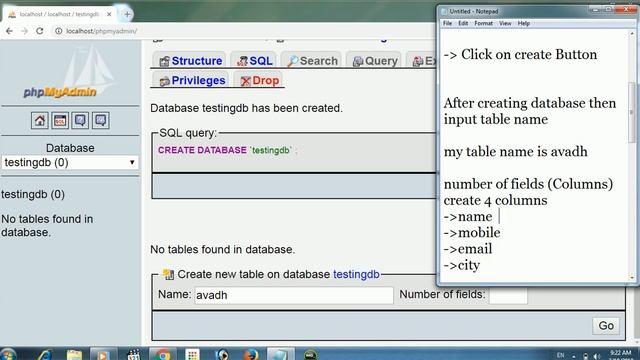
Task: Open a new browser tab
Action: [x=127, y=14]
